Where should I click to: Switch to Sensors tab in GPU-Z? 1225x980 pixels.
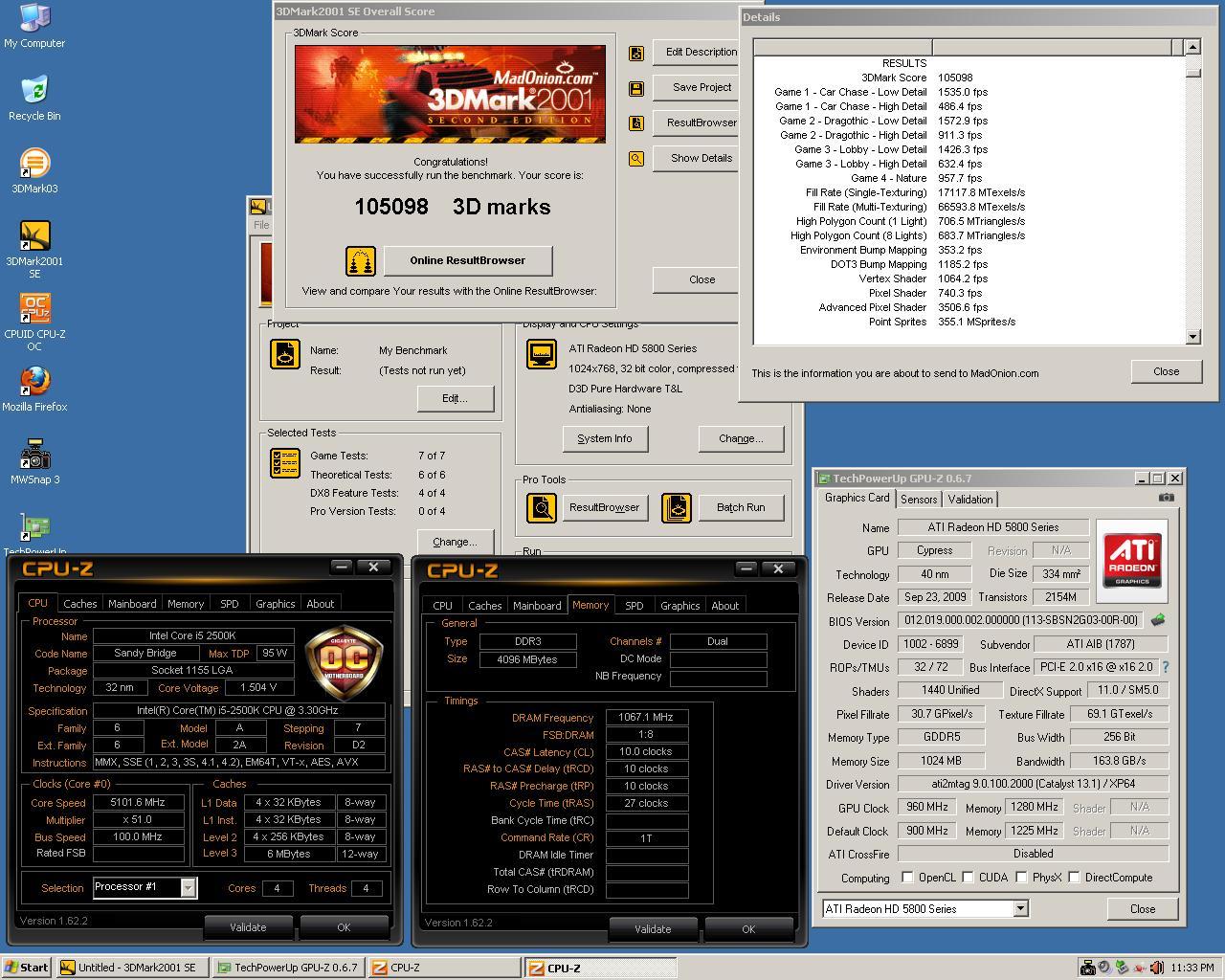click(919, 500)
